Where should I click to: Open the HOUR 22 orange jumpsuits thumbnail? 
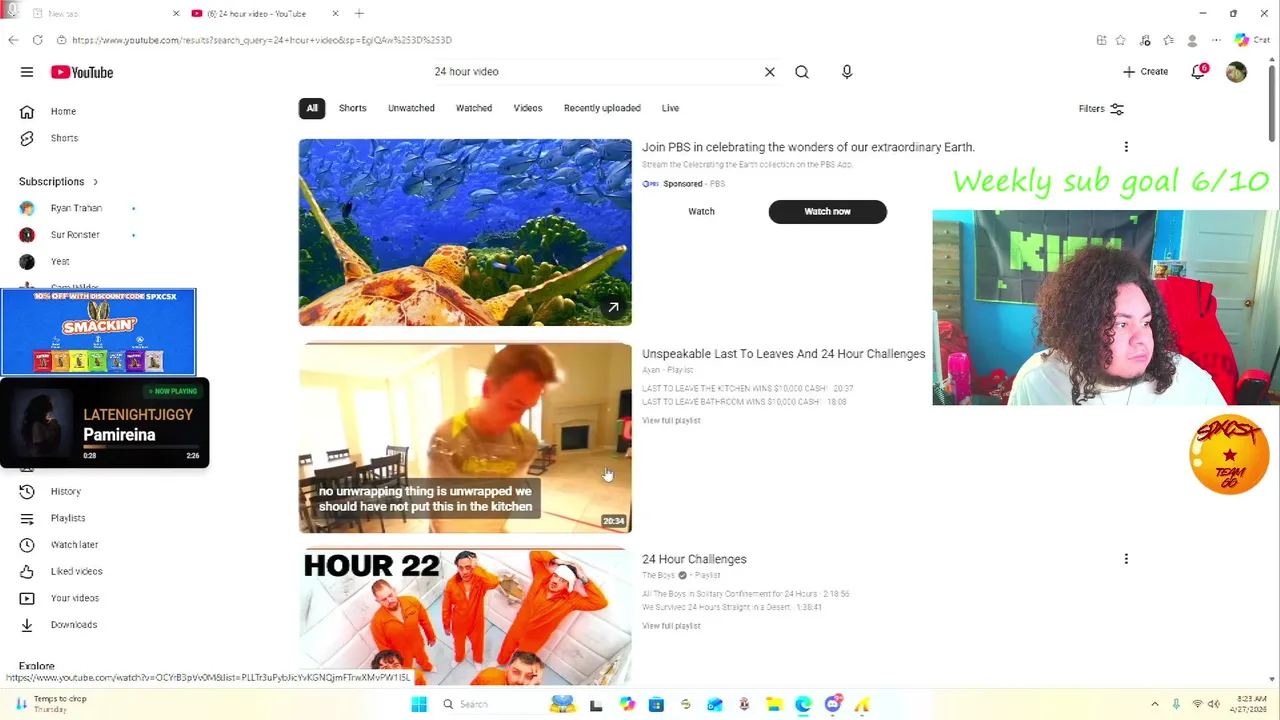click(465, 616)
